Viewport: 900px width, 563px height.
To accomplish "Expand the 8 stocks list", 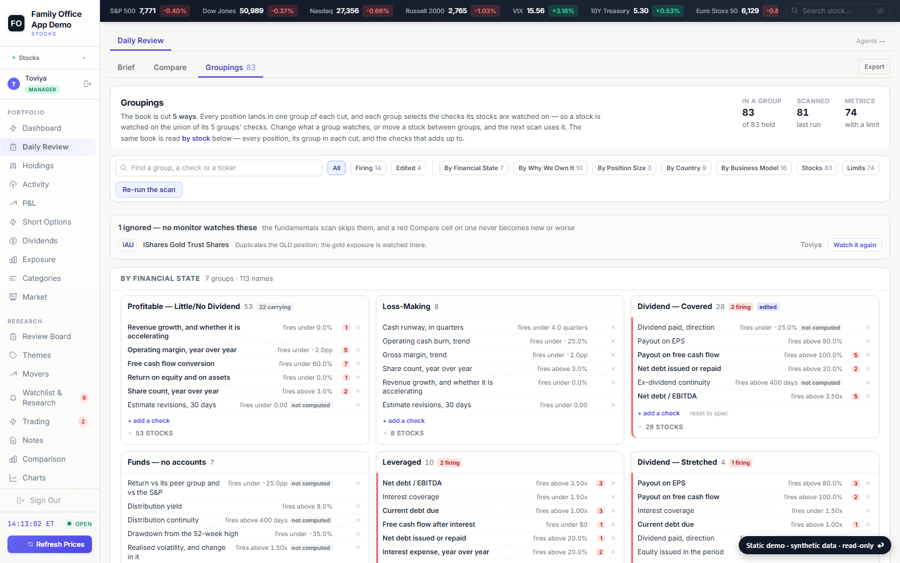I will click(404, 433).
